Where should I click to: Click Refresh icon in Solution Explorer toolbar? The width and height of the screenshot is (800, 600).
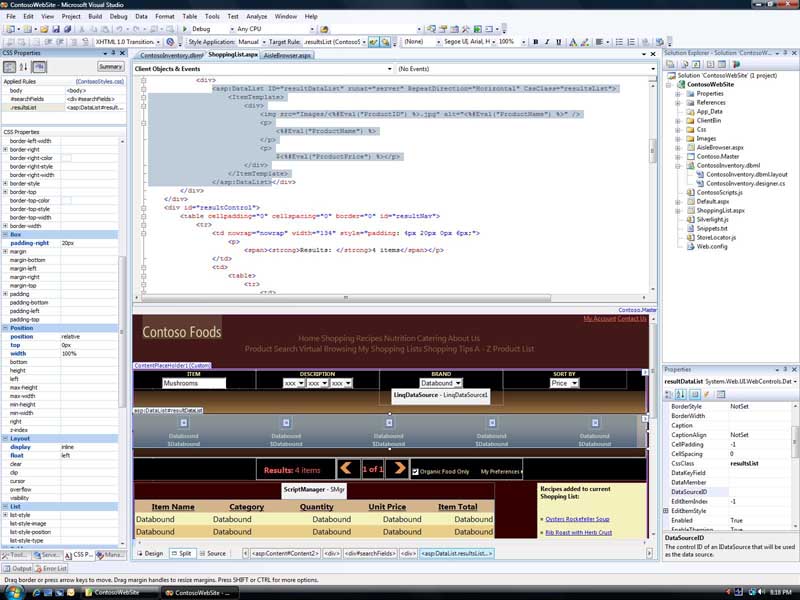[696, 64]
